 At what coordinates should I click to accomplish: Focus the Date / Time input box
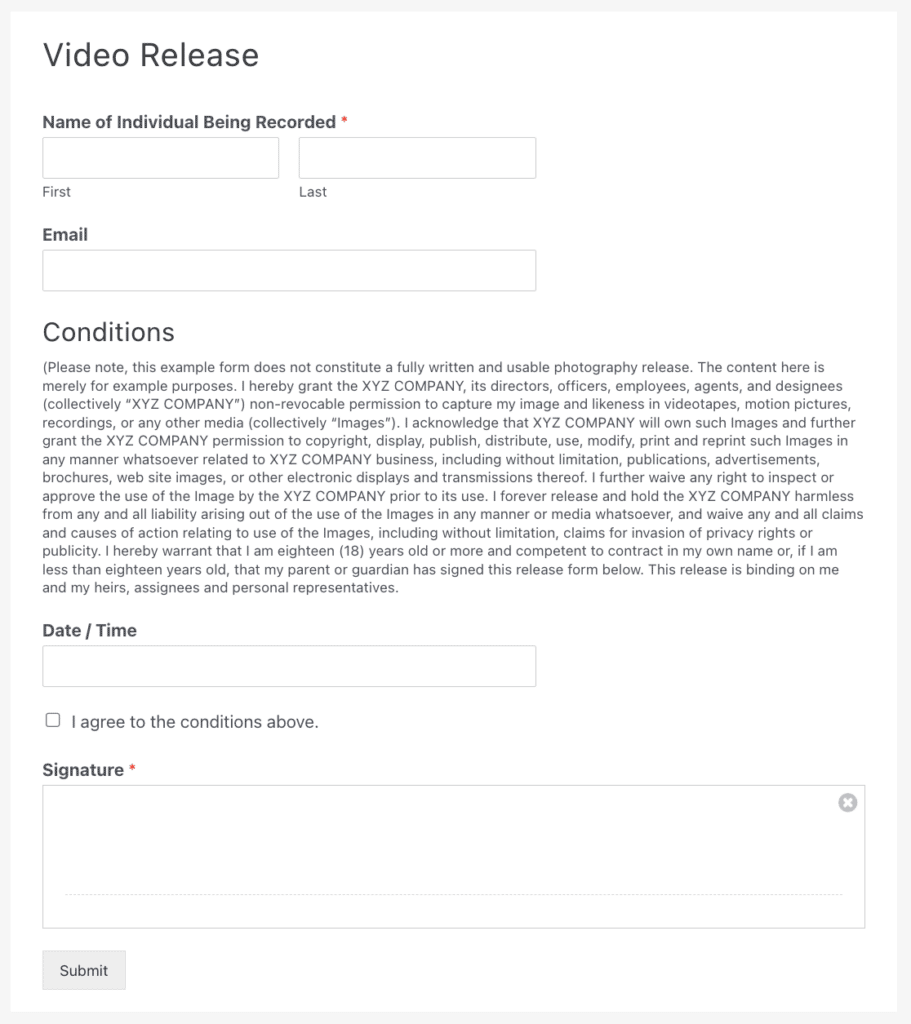tap(289, 665)
